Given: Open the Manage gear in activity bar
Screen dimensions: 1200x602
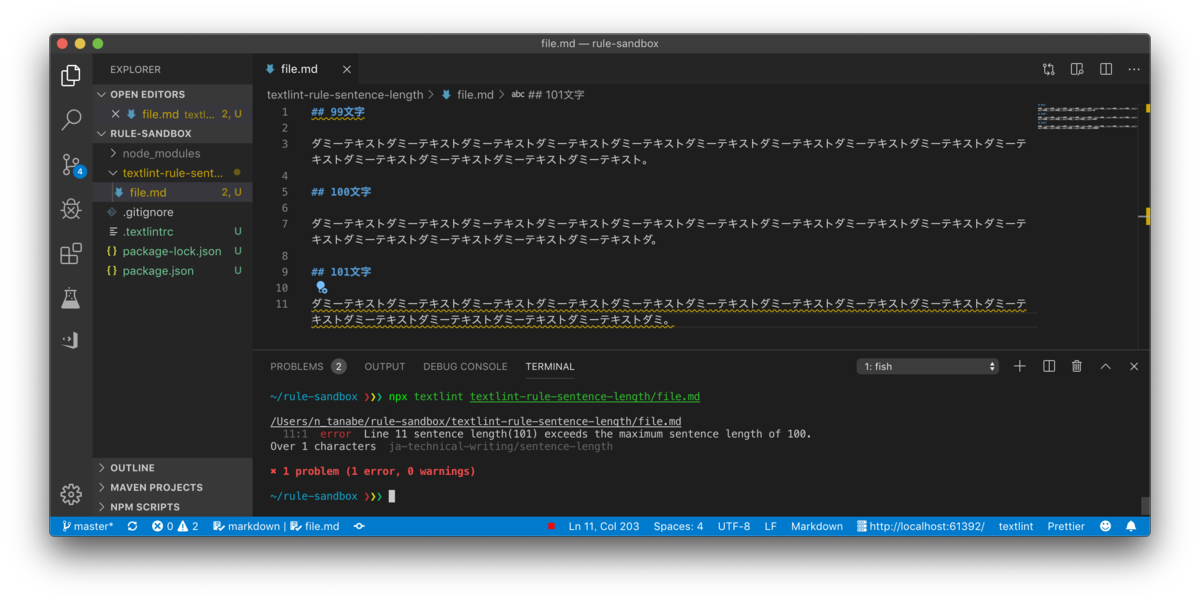Looking at the screenshot, I should (71, 494).
